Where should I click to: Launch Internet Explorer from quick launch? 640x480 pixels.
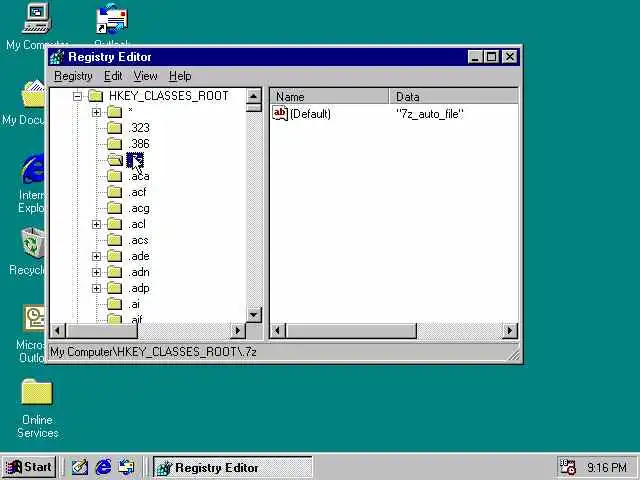click(x=103, y=467)
